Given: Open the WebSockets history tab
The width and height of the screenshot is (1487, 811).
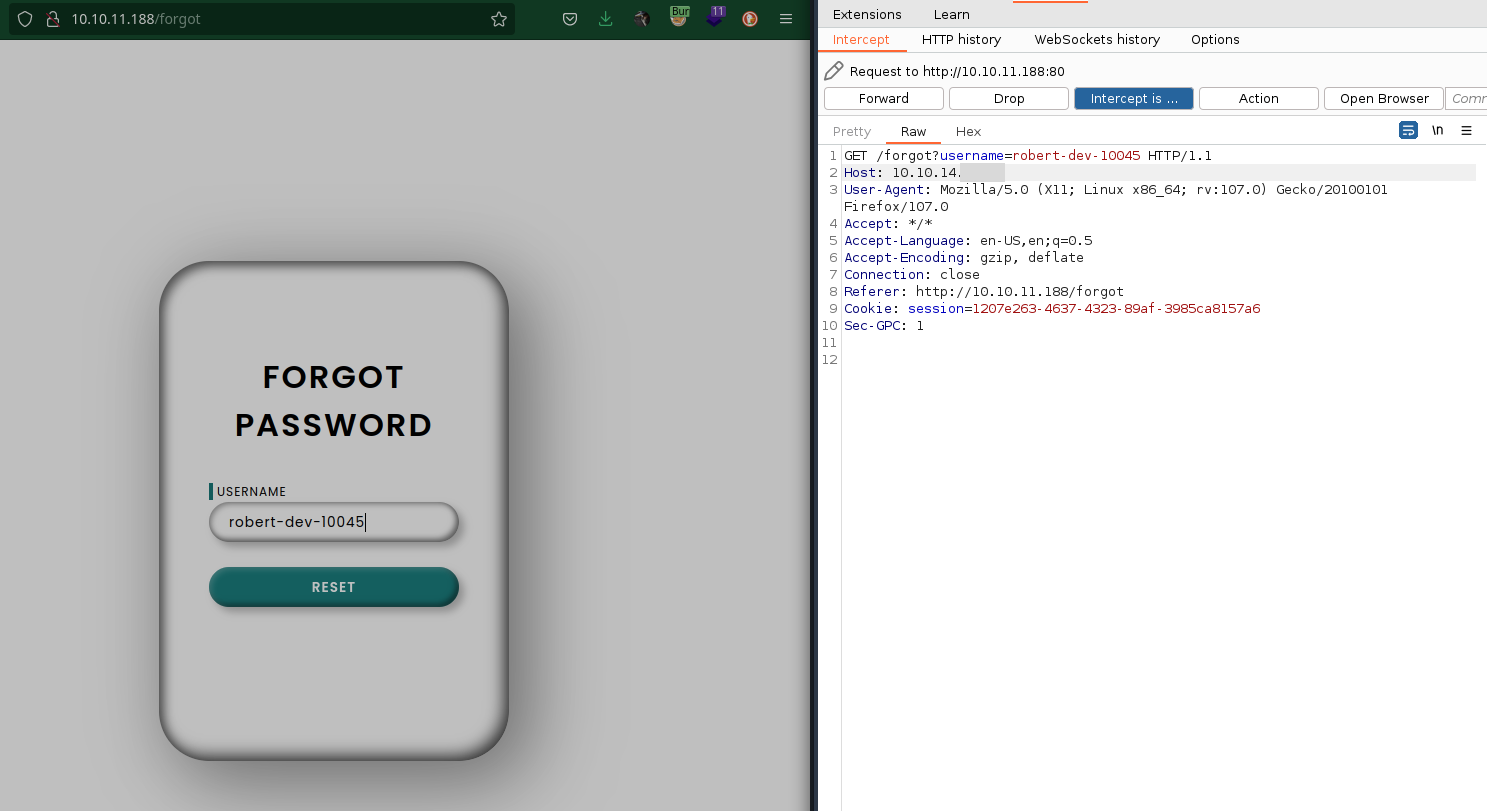Looking at the screenshot, I should click(x=1097, y=40).
